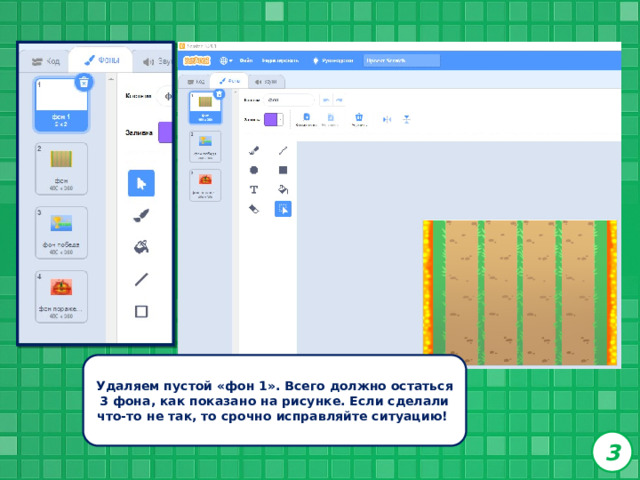Screen dimensions: 640x480
Task: Select the line tool in enlarged panel
Action: (141, 280)
